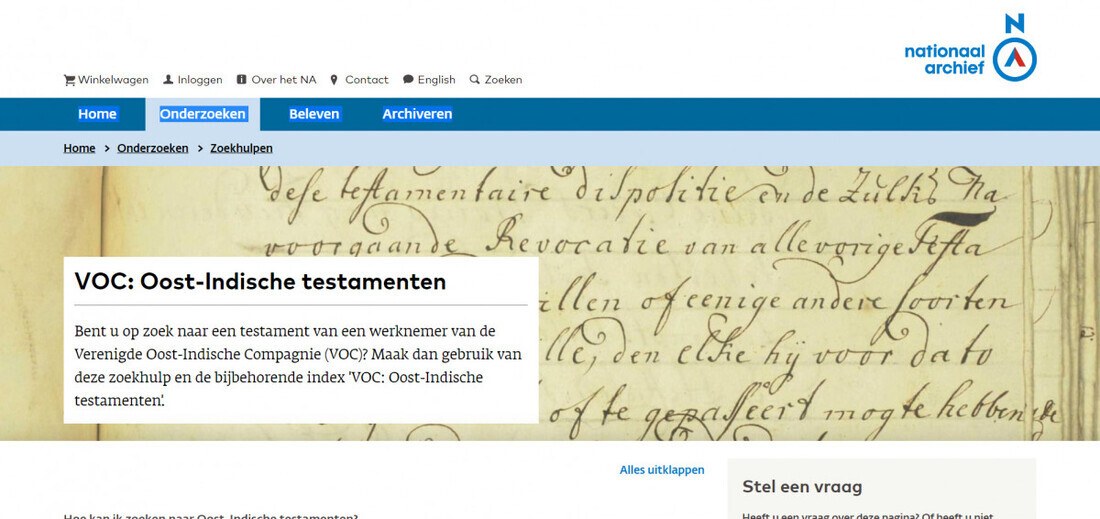
Task: Click the Onderzoeken breadcrumb link
Action: [153, 149]
